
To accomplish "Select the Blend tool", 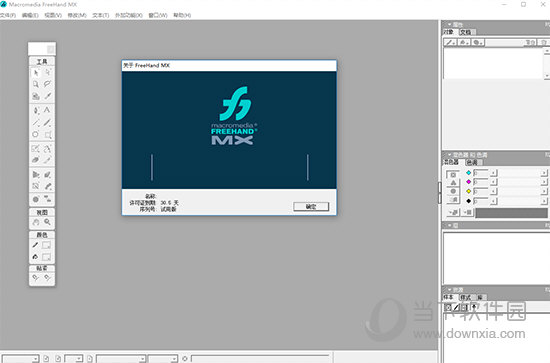I will [48, 186].
